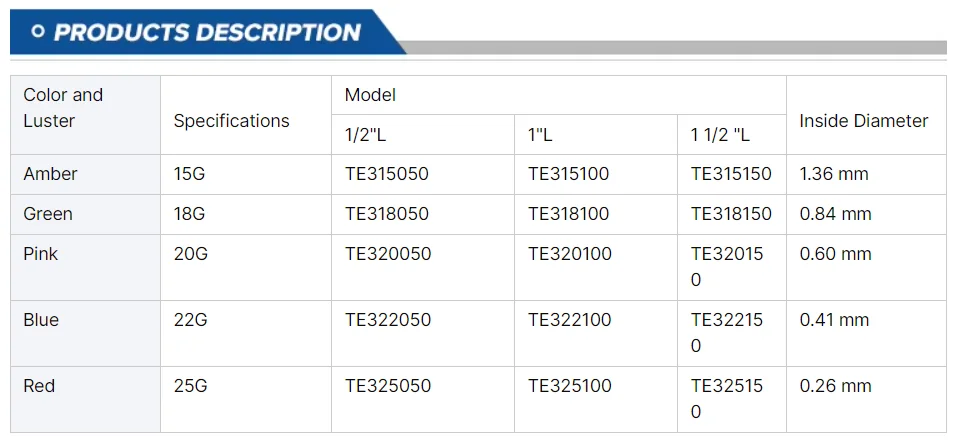The image size is (954, 446).
Task: Click the circle bullet beside Products Description
Action: pyautogui.click(x=38, y=32)
